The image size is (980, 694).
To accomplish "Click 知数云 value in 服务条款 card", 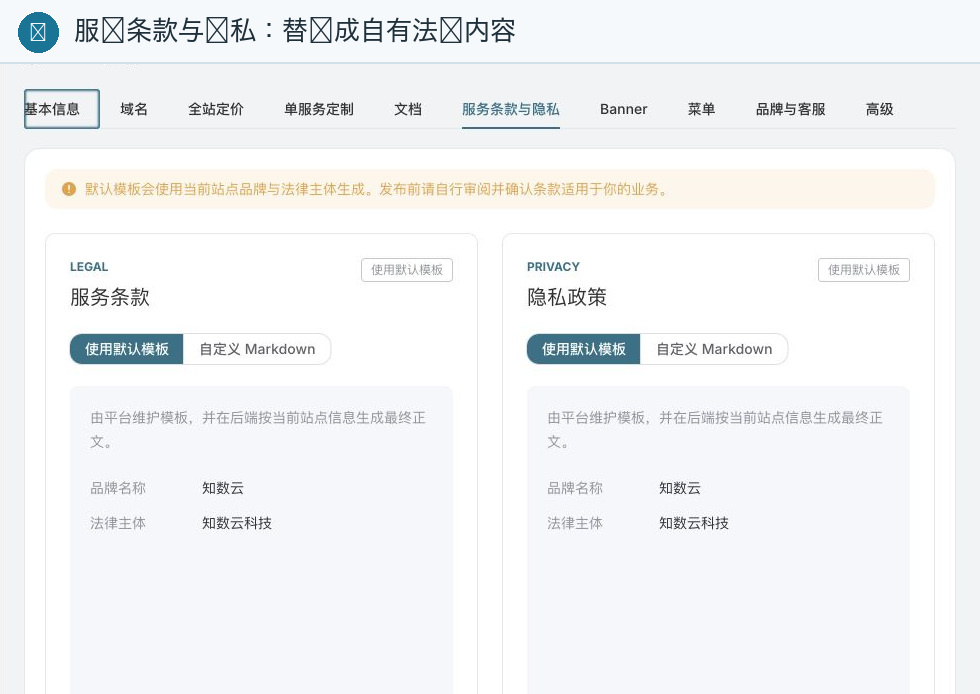I will click(x=223, y=488).
